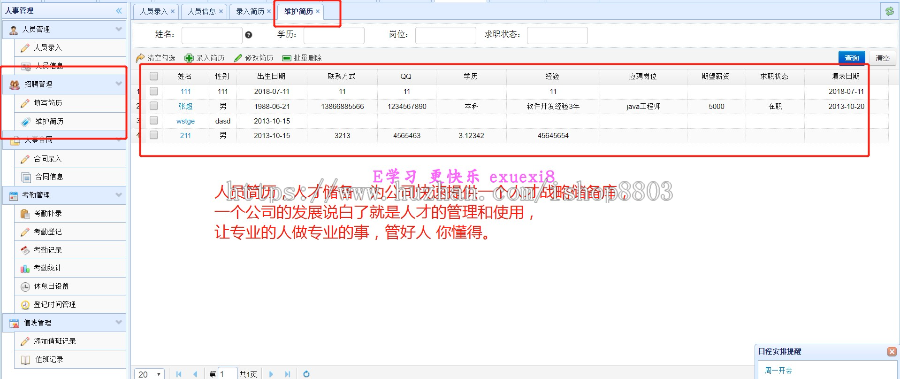Collapse the 考勤管理 section chevron
900x379 pixels.
coord(119,195)
